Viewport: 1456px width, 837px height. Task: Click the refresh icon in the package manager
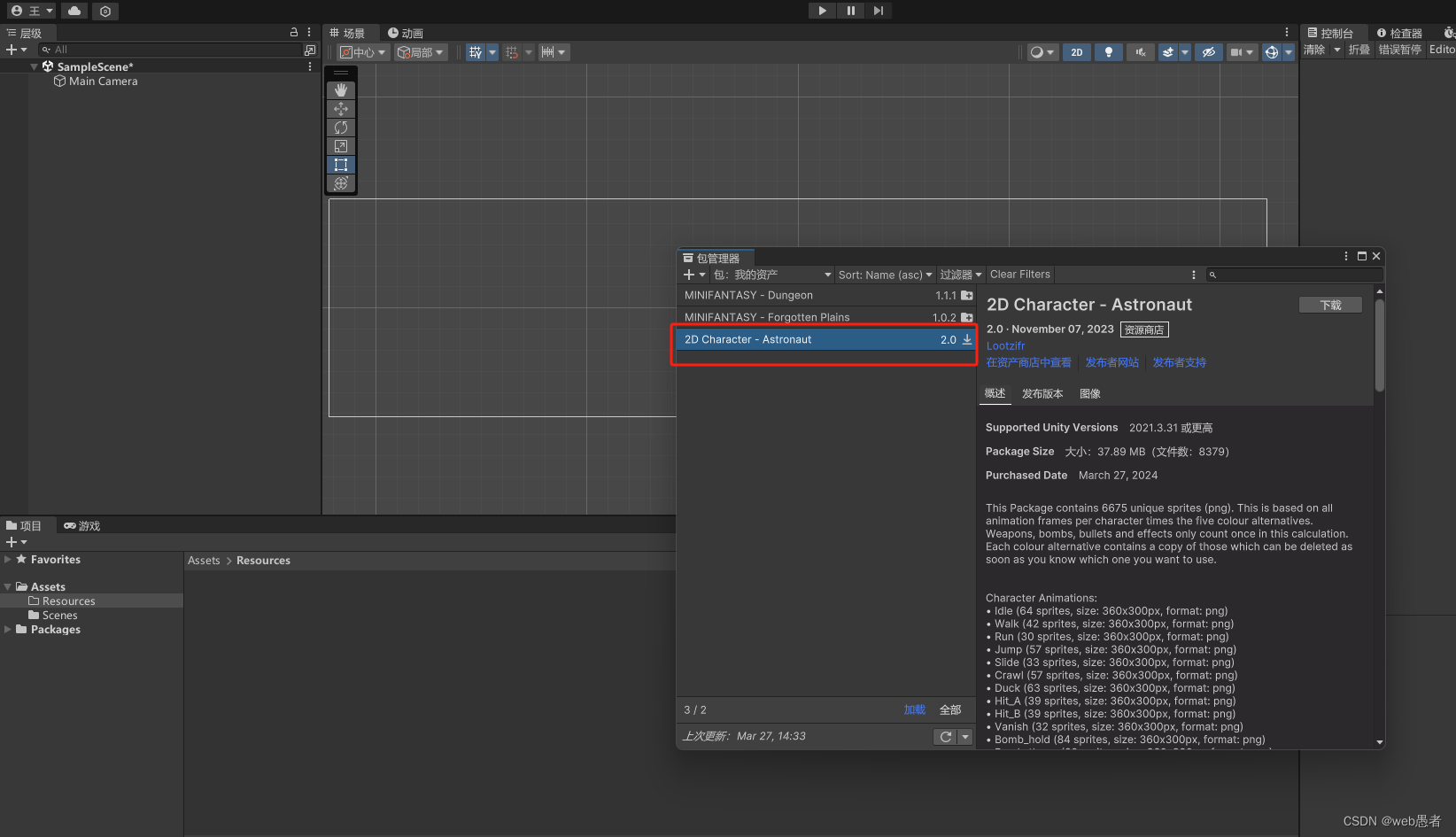point(944,736)
